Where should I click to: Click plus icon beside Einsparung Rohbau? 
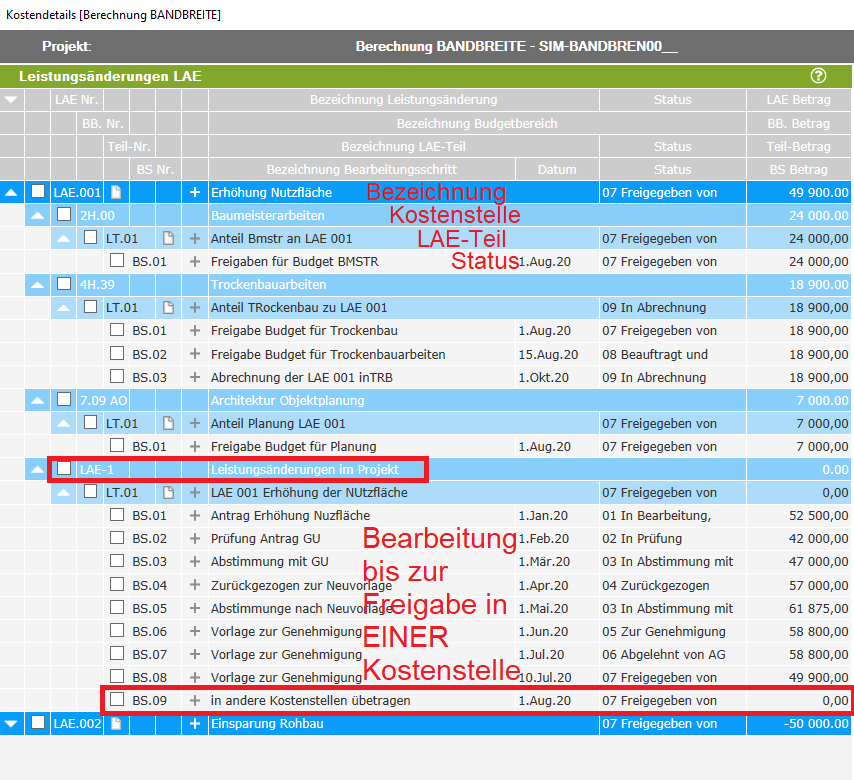point(195,723)
